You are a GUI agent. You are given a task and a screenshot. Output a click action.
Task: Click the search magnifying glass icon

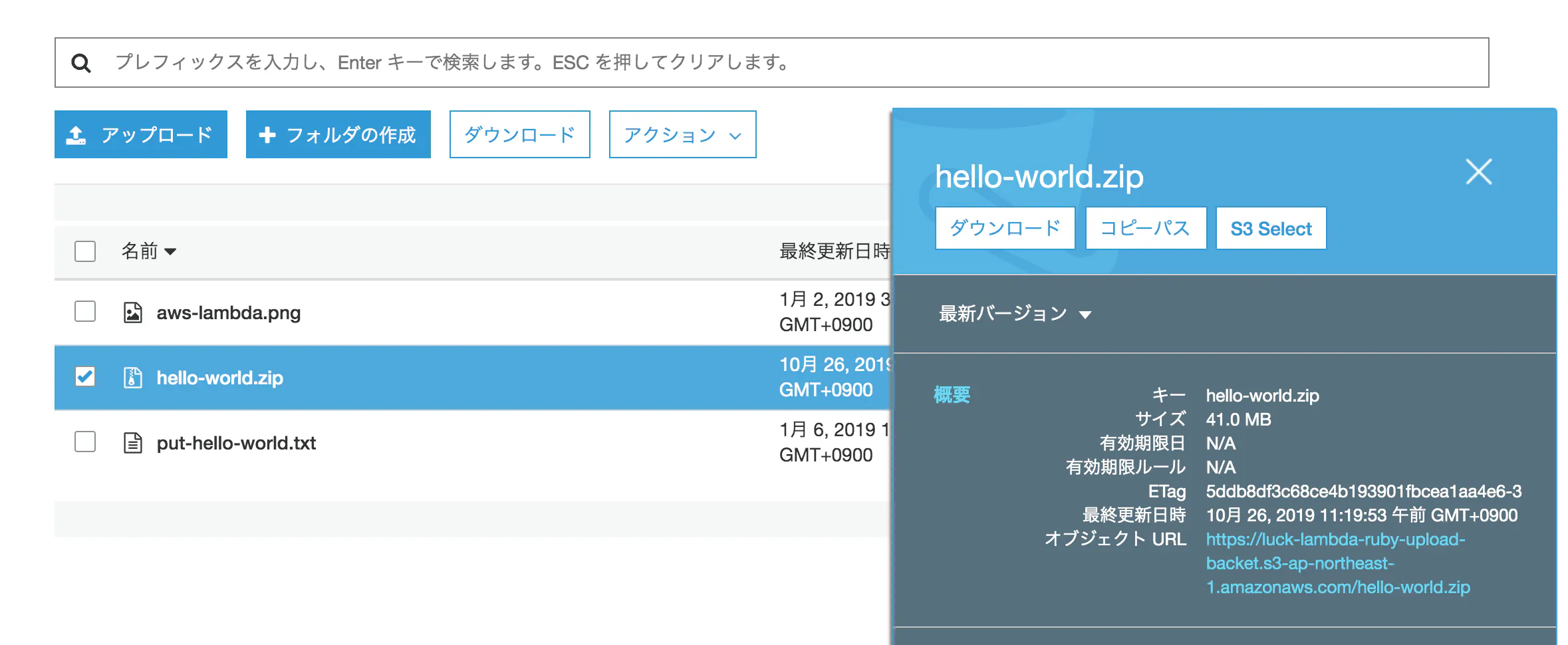click(x=82, y=62)
